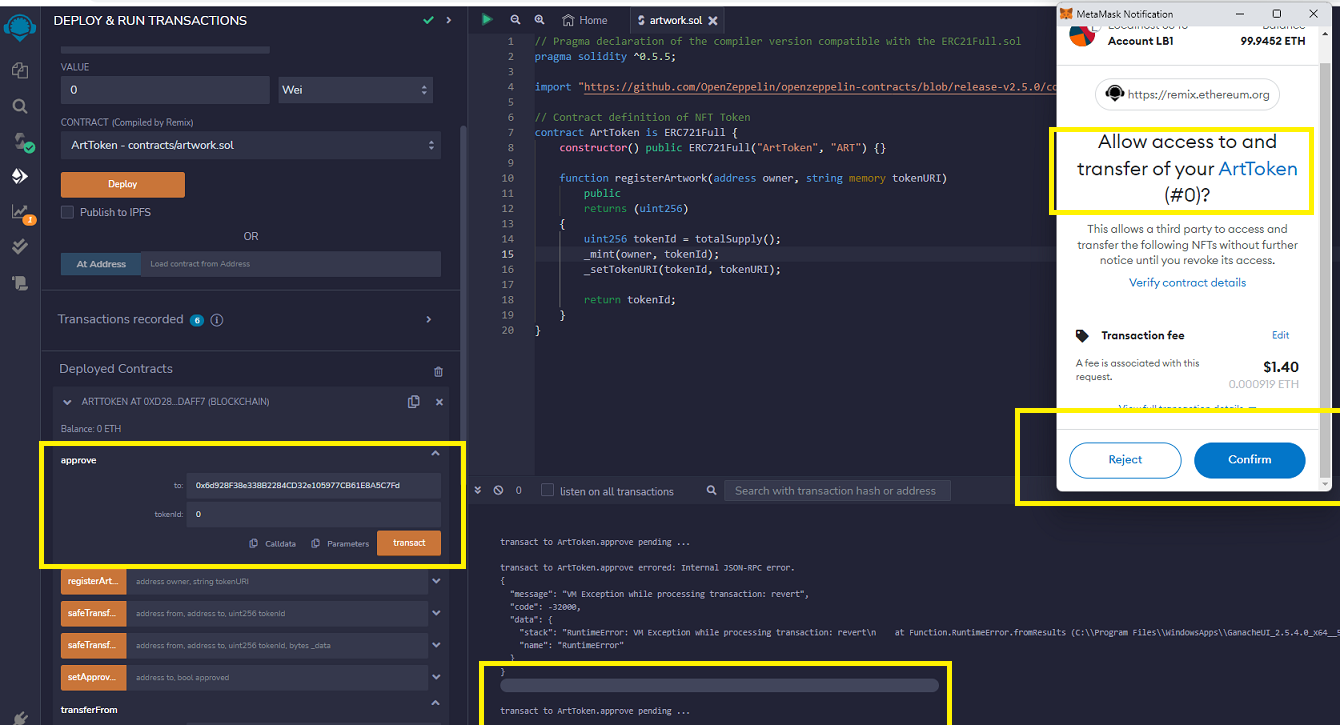The image size is (1340, 725).
Task: Click terminal transaction hash search field
Action: click(x=838, y=490)
